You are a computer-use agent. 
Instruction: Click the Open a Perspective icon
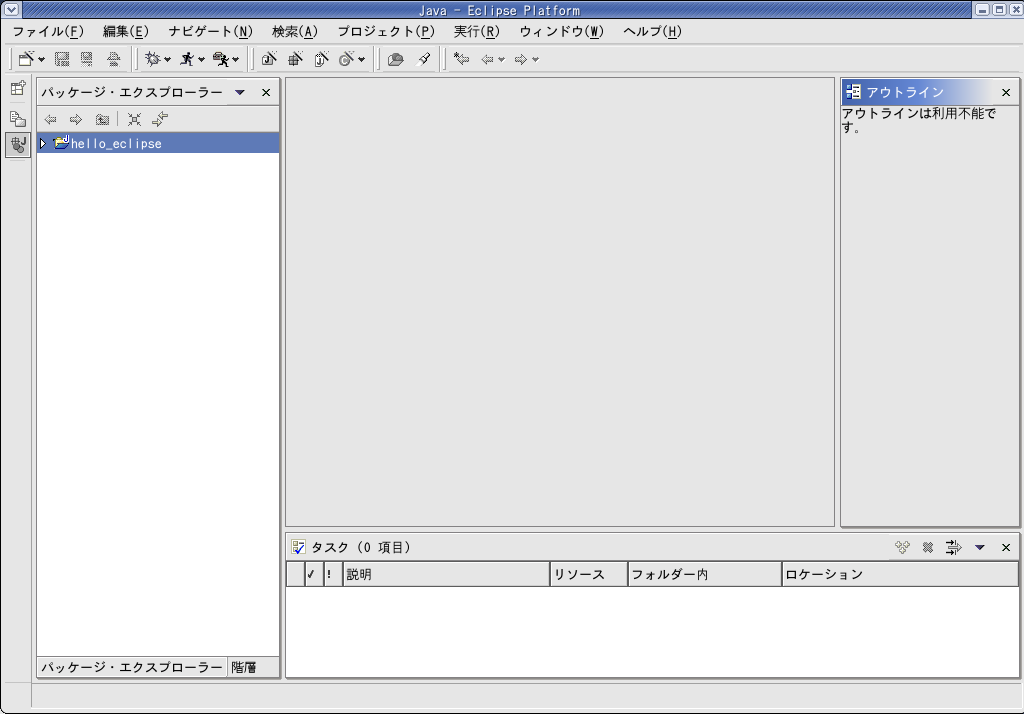(18, 89)
